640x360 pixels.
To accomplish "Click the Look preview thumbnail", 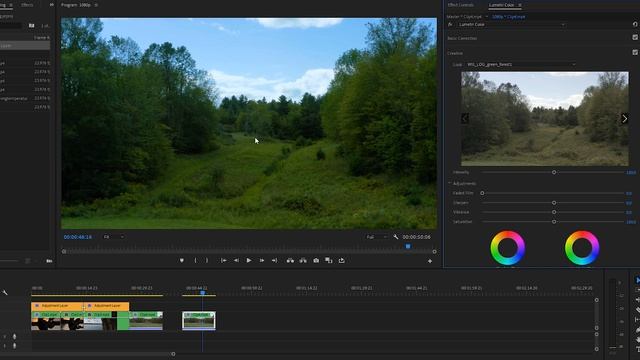I will 544,119.
